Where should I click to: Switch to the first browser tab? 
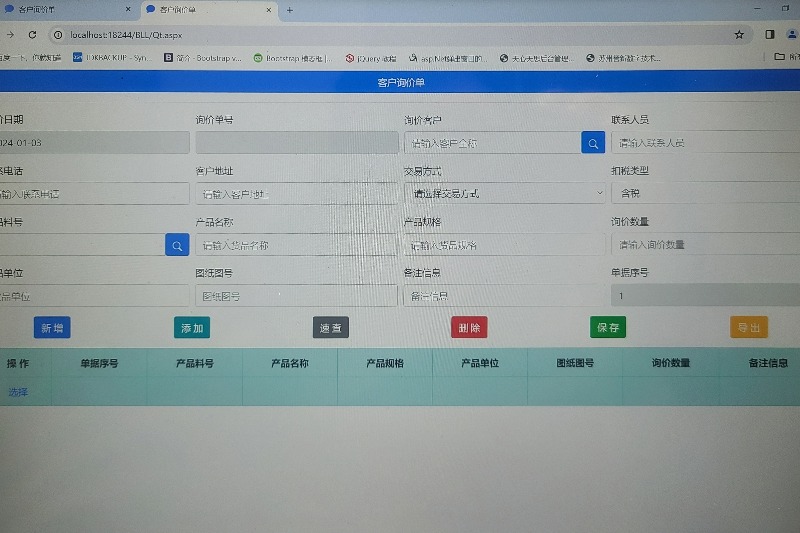(65, 10)
